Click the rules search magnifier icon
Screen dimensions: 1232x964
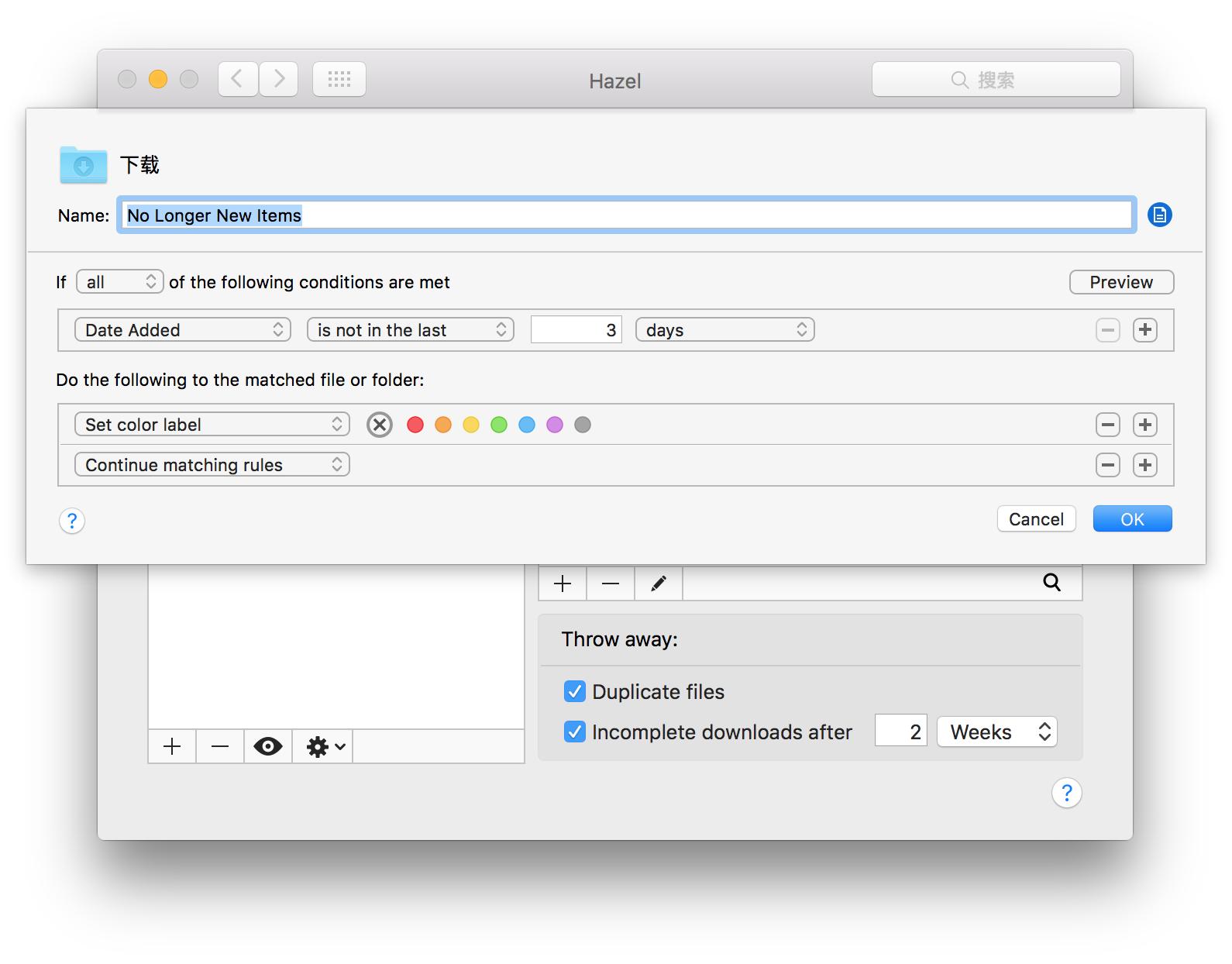coord(1051,583)
